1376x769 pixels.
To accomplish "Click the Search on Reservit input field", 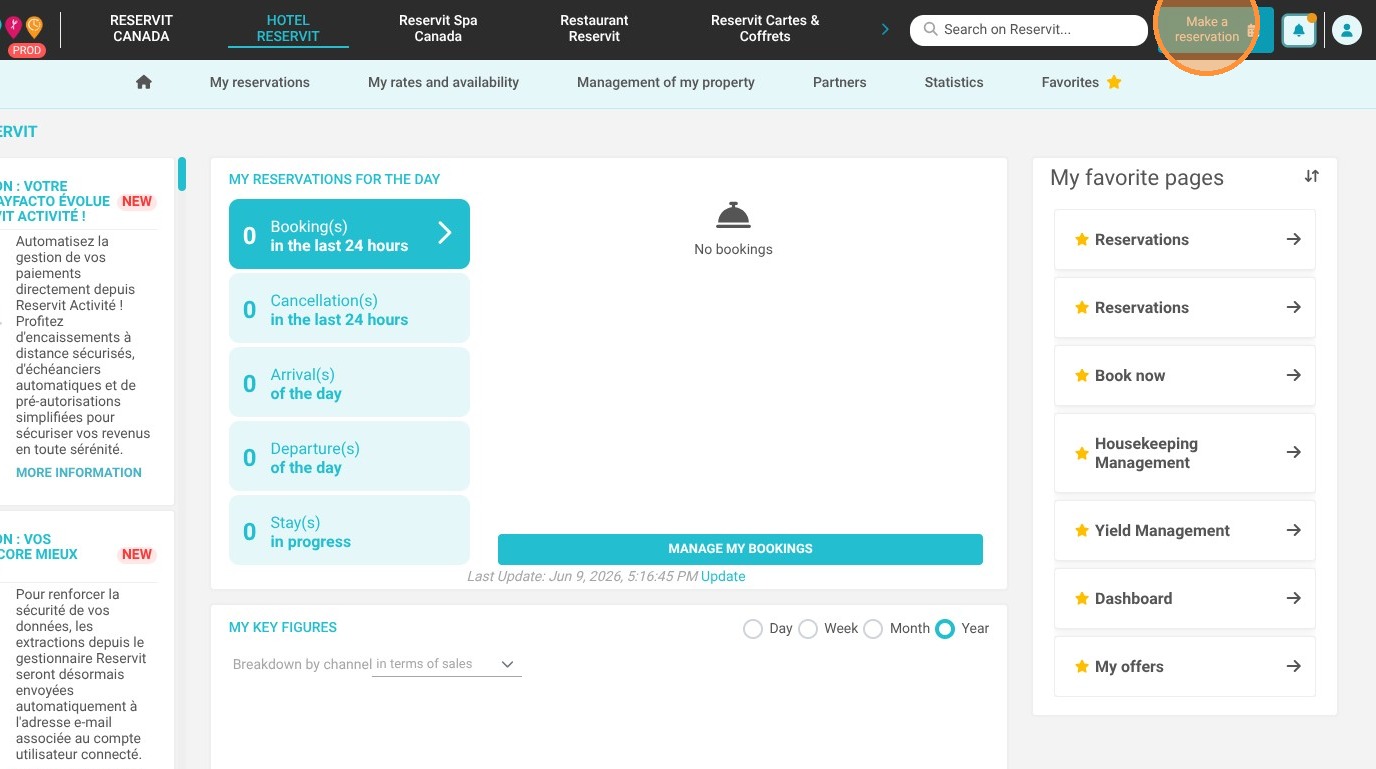I will point(1028,30).
